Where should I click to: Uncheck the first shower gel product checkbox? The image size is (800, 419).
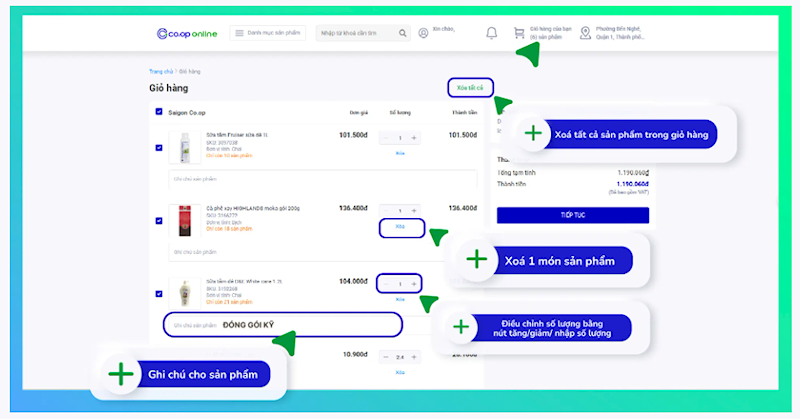159,147
